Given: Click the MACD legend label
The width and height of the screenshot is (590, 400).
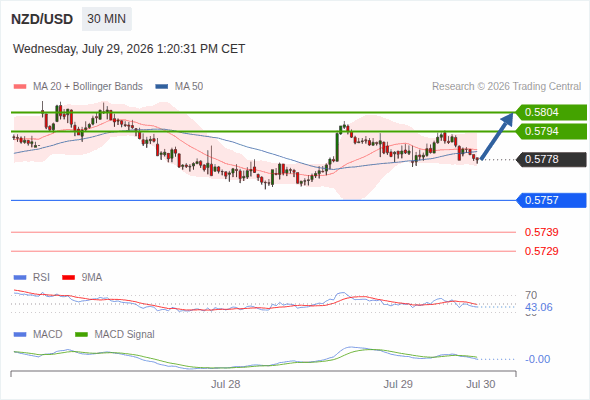Looking at the screenshot, I should click(47, 335).
